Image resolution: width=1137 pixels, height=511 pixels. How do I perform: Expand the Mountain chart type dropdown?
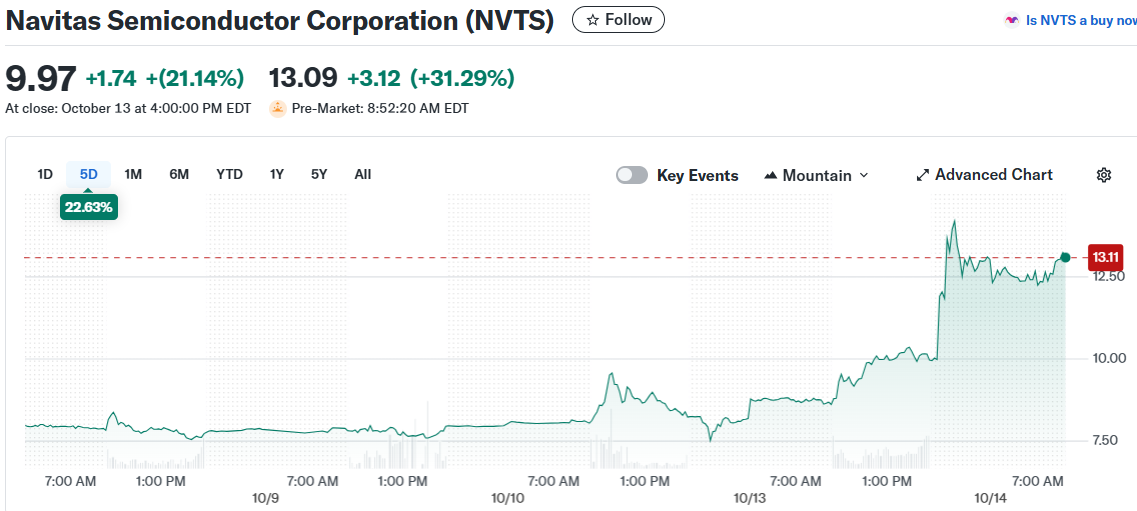[864, 175]
